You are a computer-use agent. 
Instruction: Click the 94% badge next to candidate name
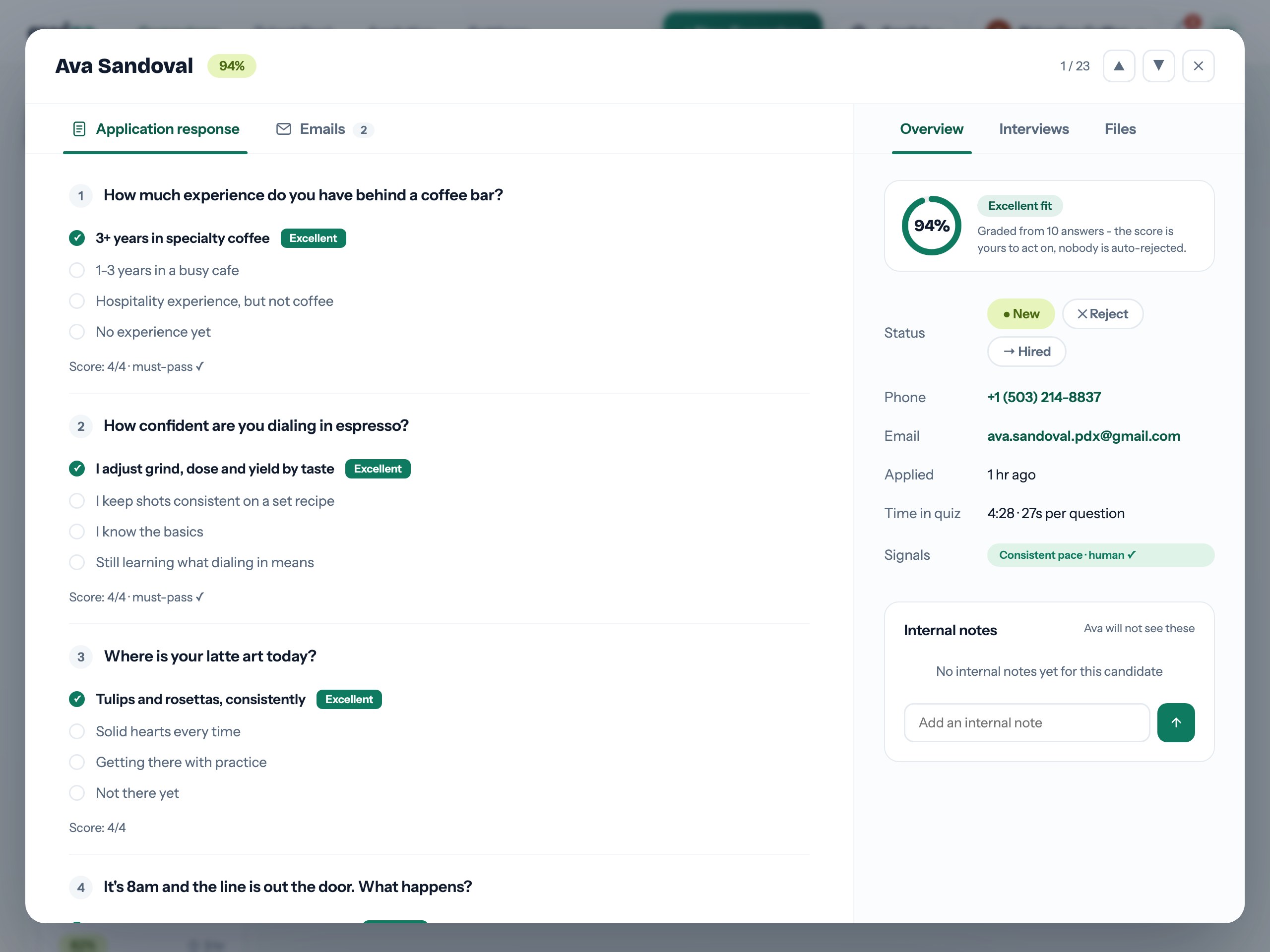(x=232, y=66)
